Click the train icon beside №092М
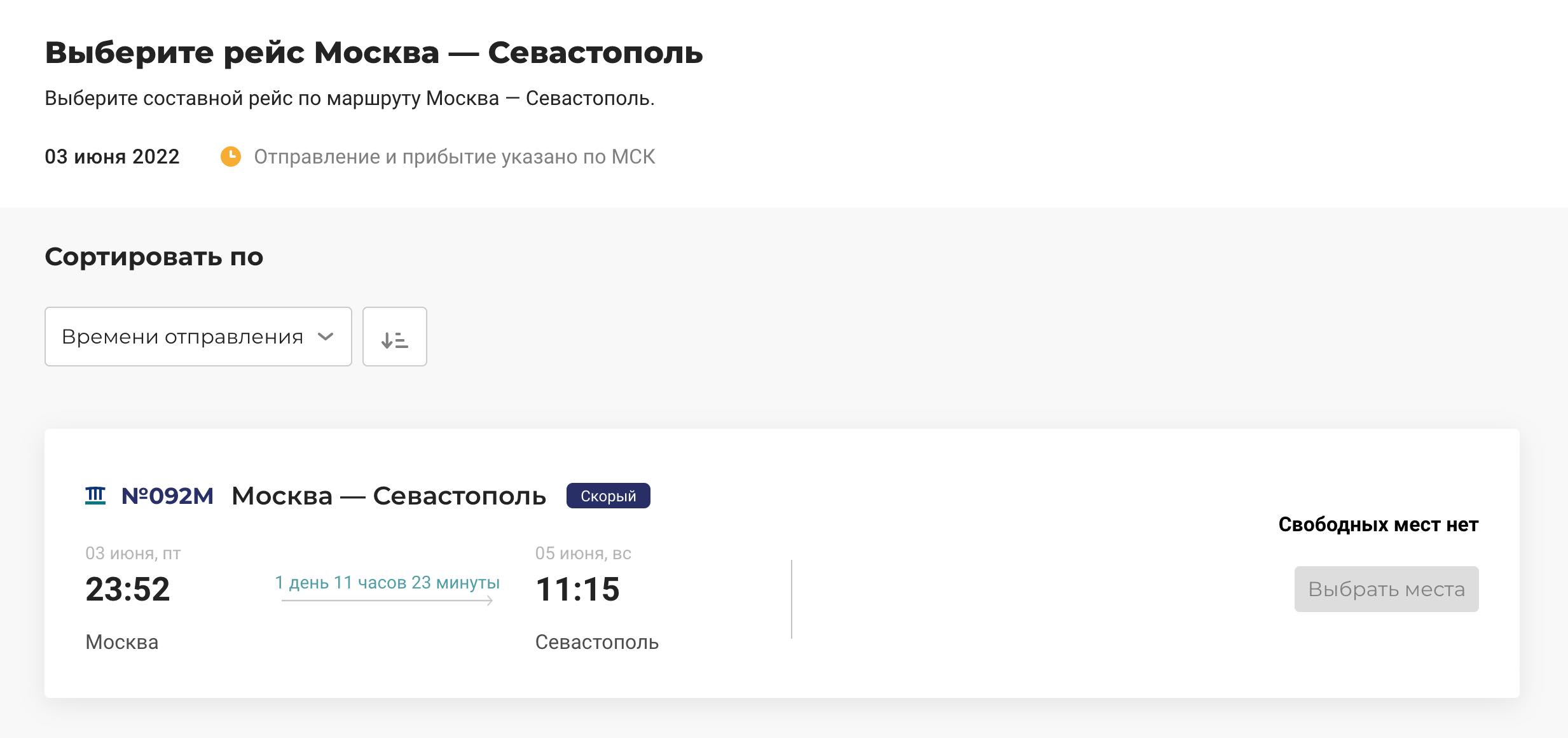The width and height of the screenshot is (1568, 738). (95, 495)
